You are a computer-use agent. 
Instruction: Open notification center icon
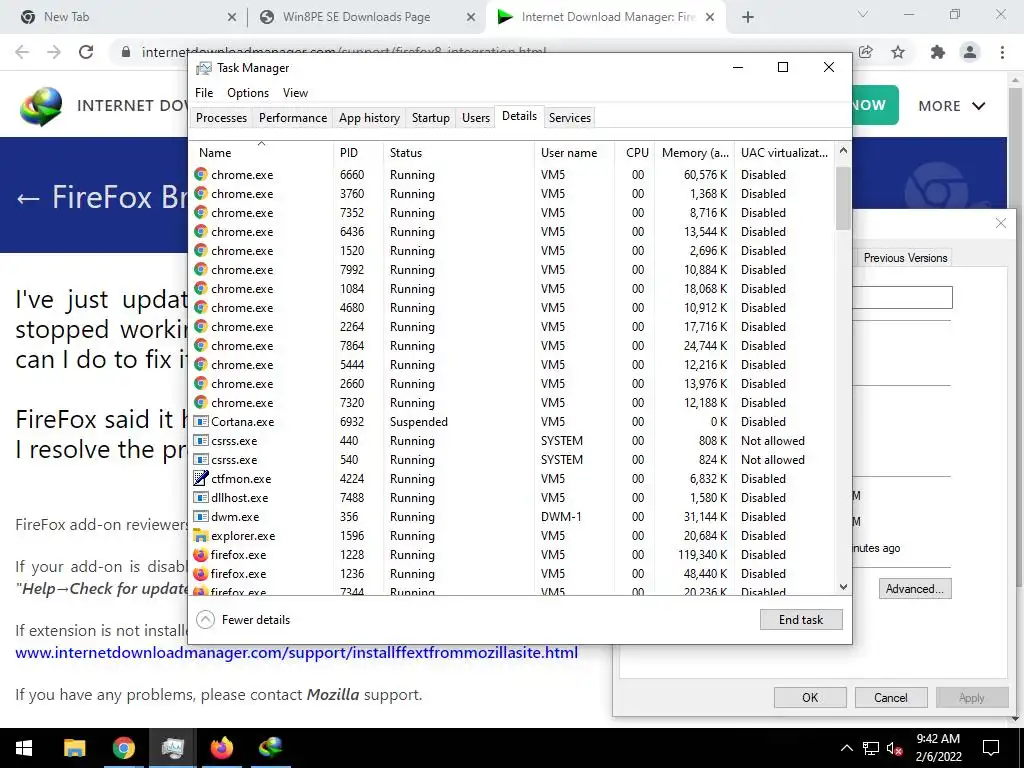tap(991, 748)
